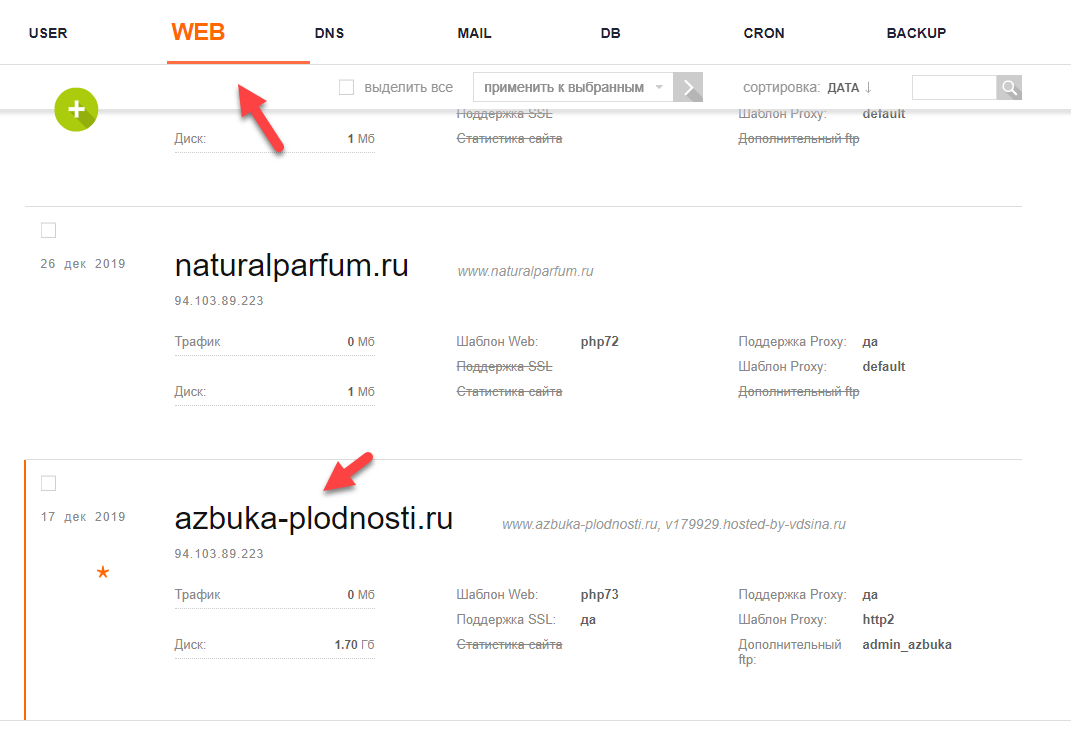Open the WEB tab
The width and height of the screenshot is (1071, 753).
click(198, 32)
